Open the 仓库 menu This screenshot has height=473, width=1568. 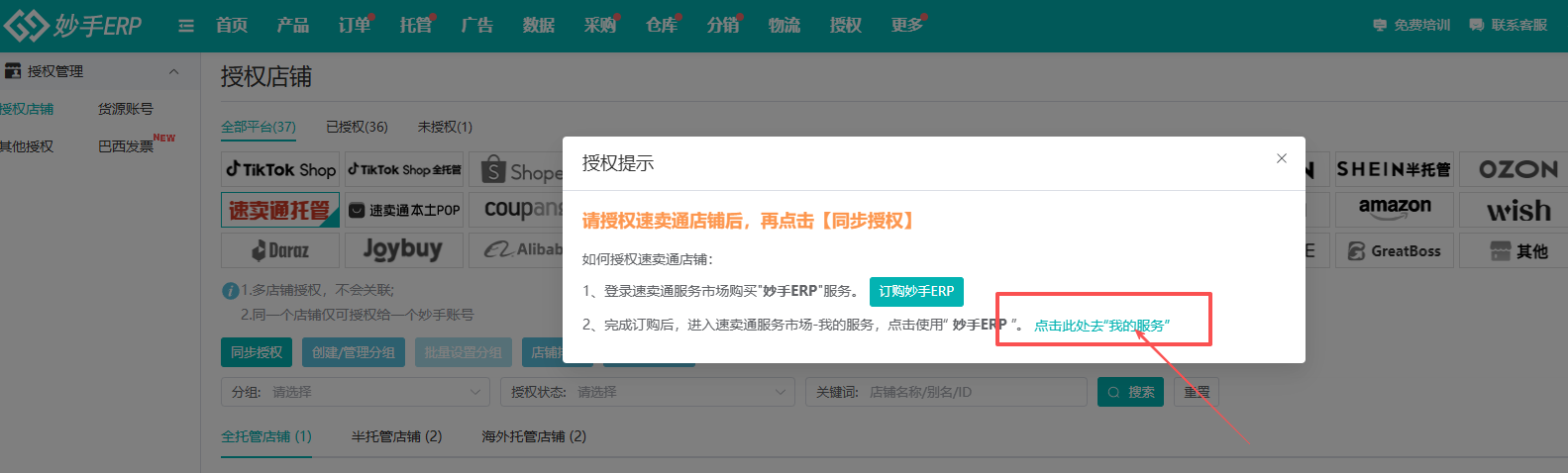click(662, 26)
